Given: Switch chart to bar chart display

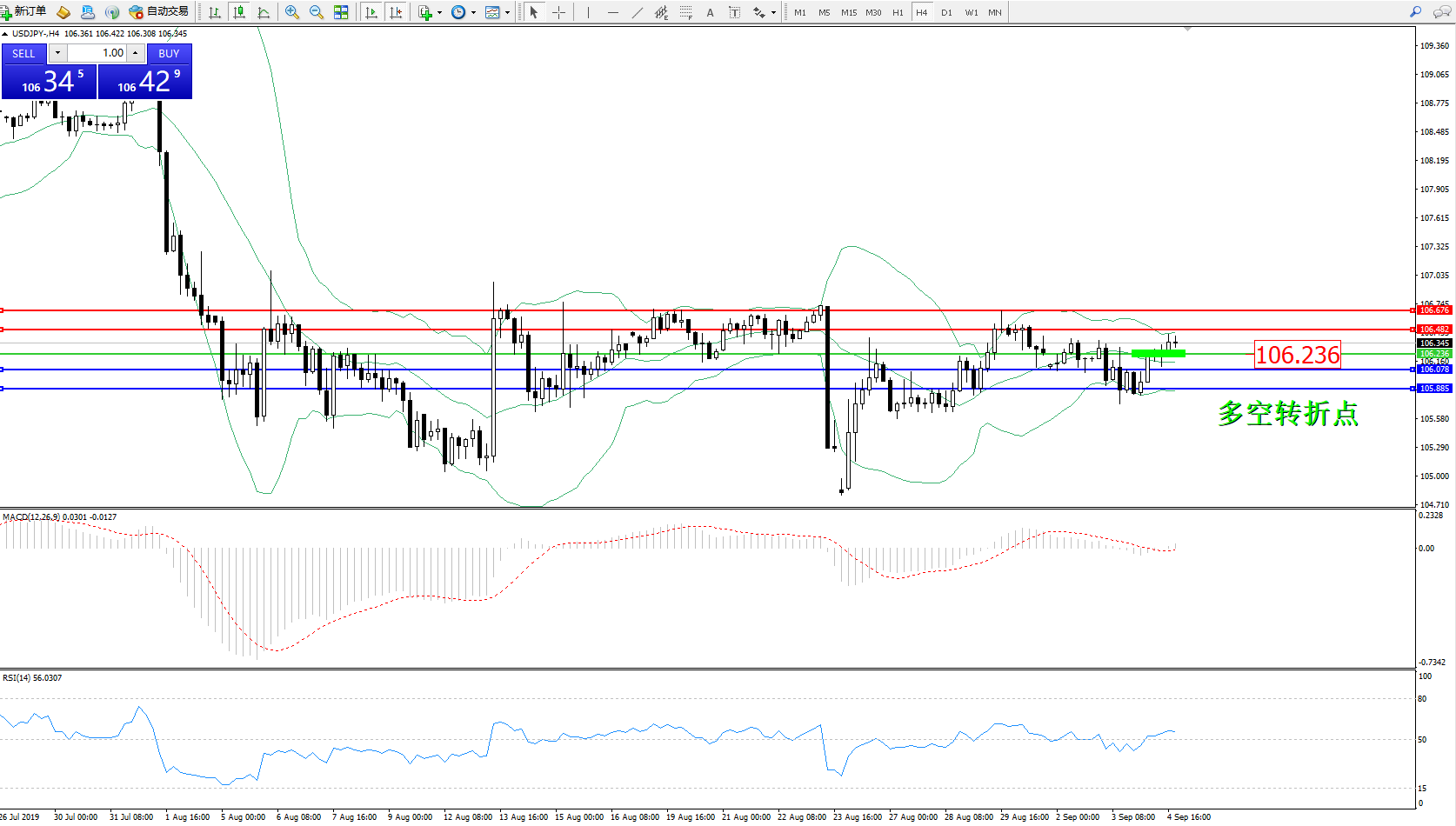Looking at the screenshot, I should [215, 12].
